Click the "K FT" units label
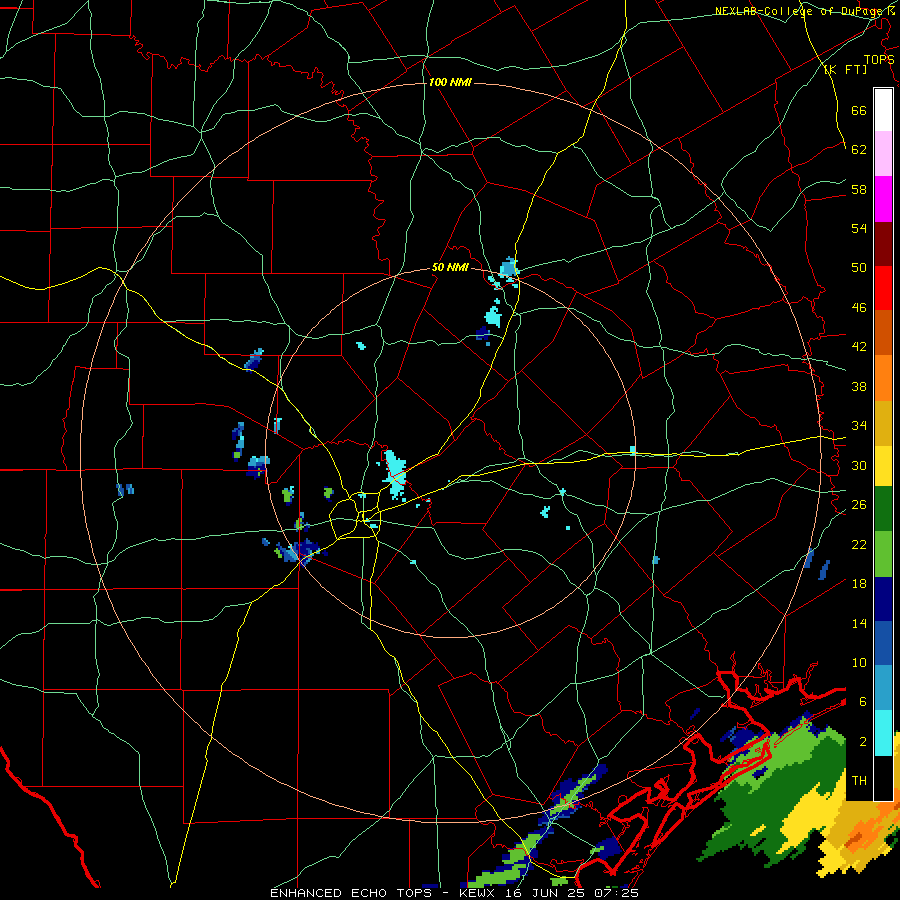Image resolution: width=900 pixels, height=900 pixels. coord(845,69)
